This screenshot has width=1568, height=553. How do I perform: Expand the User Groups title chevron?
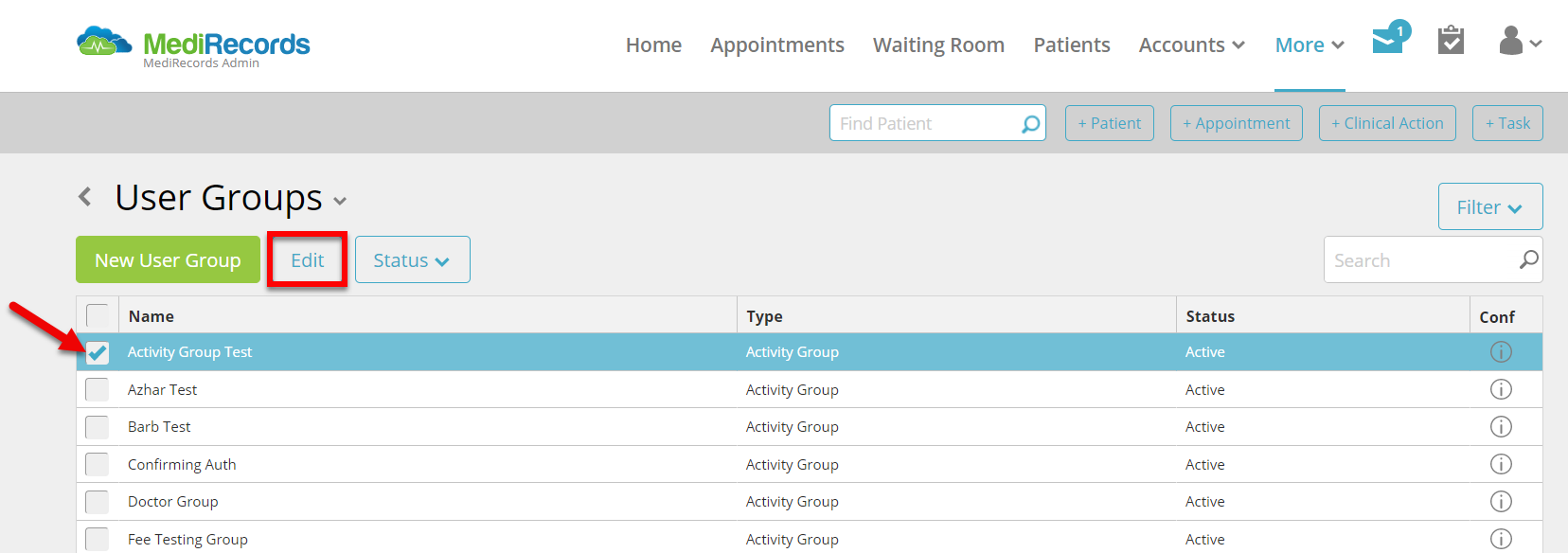[340, 201]
